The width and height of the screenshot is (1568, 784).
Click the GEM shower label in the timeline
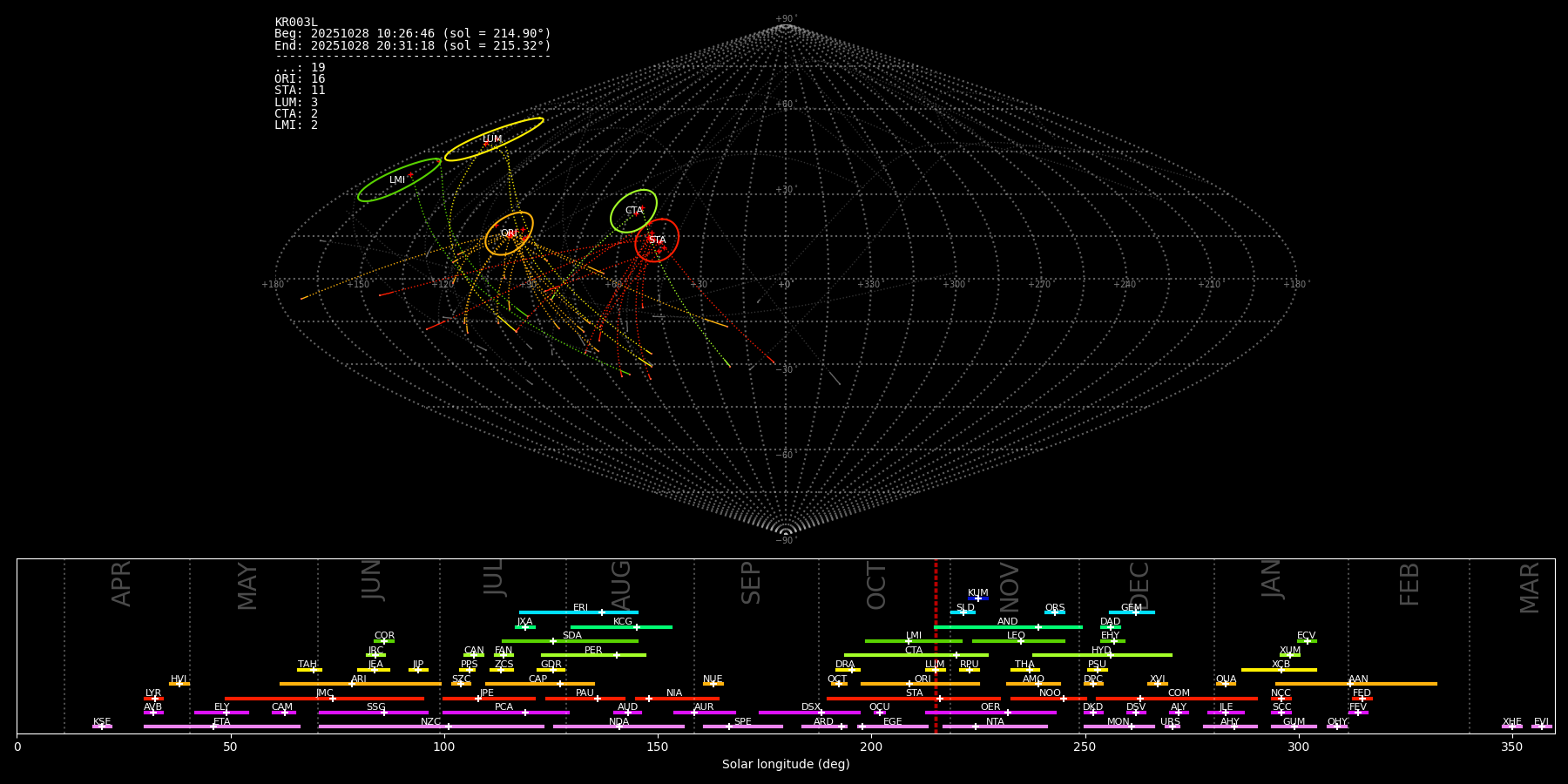point(1132,608)
